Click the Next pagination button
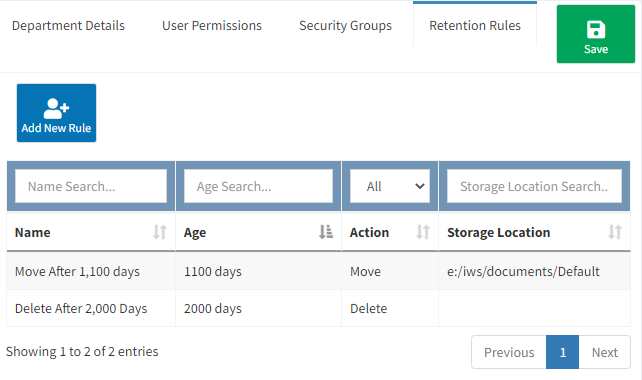This screenshot has height=380, width=642. (x=605, y=352)
